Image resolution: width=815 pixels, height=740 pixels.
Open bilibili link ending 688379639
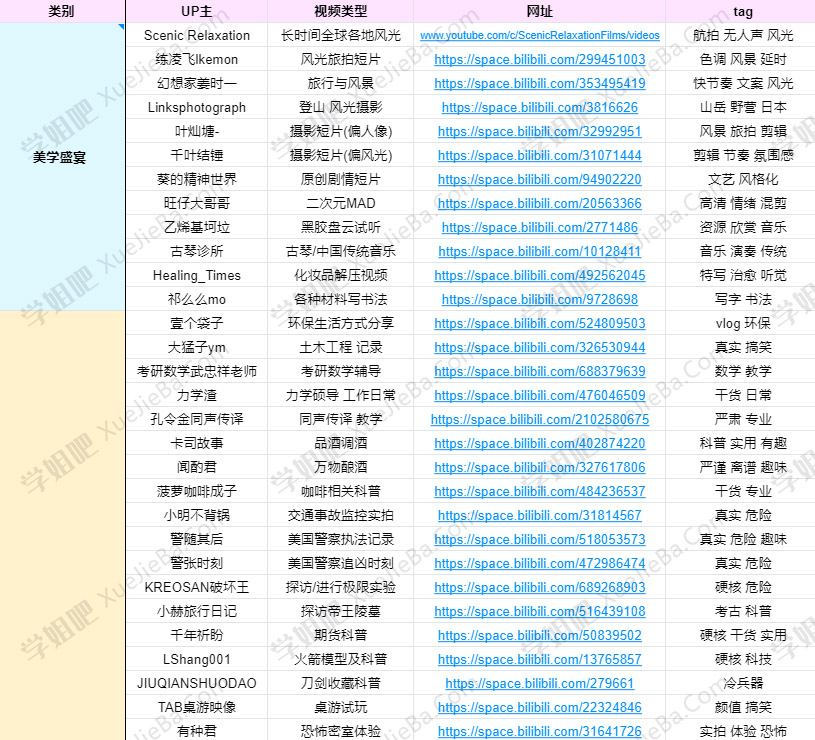coord(540,371)
